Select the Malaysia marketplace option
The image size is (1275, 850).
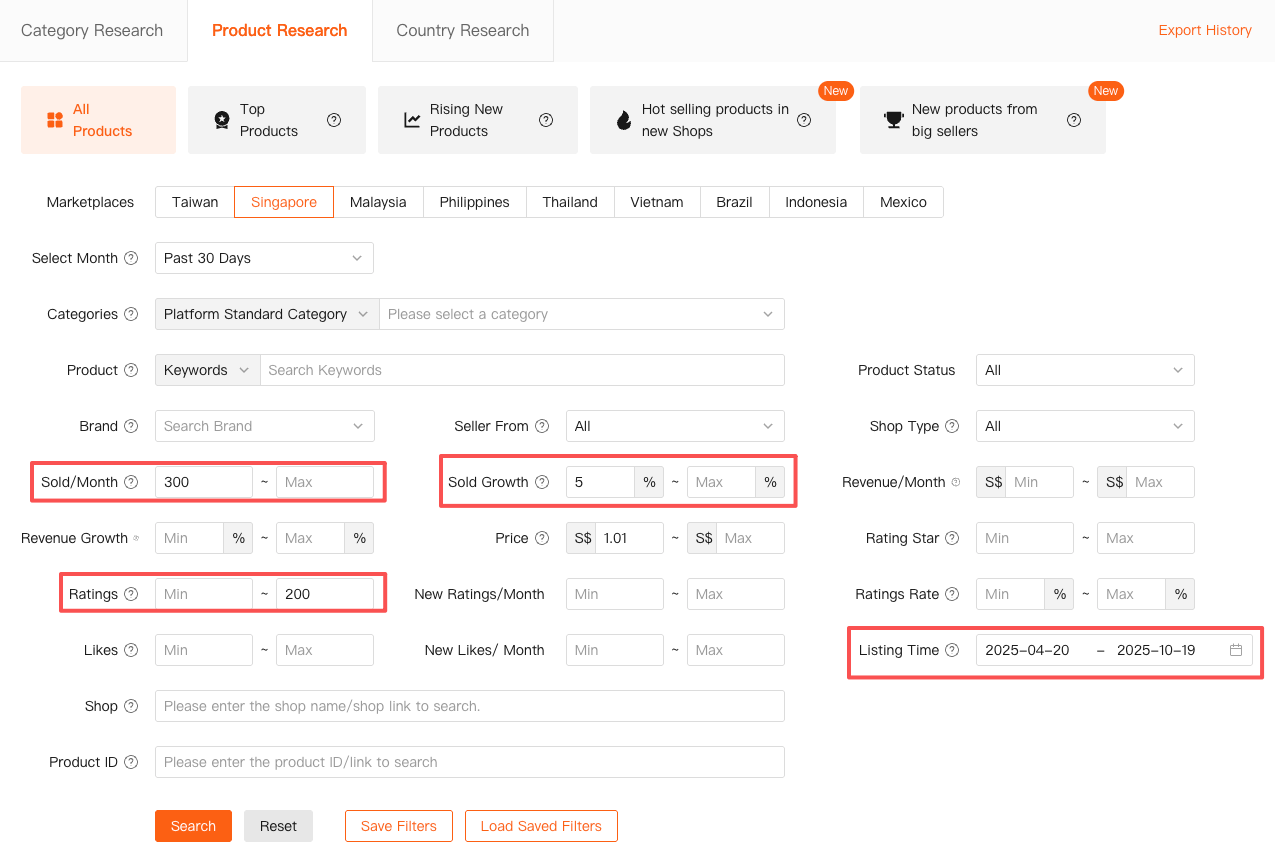378,202
